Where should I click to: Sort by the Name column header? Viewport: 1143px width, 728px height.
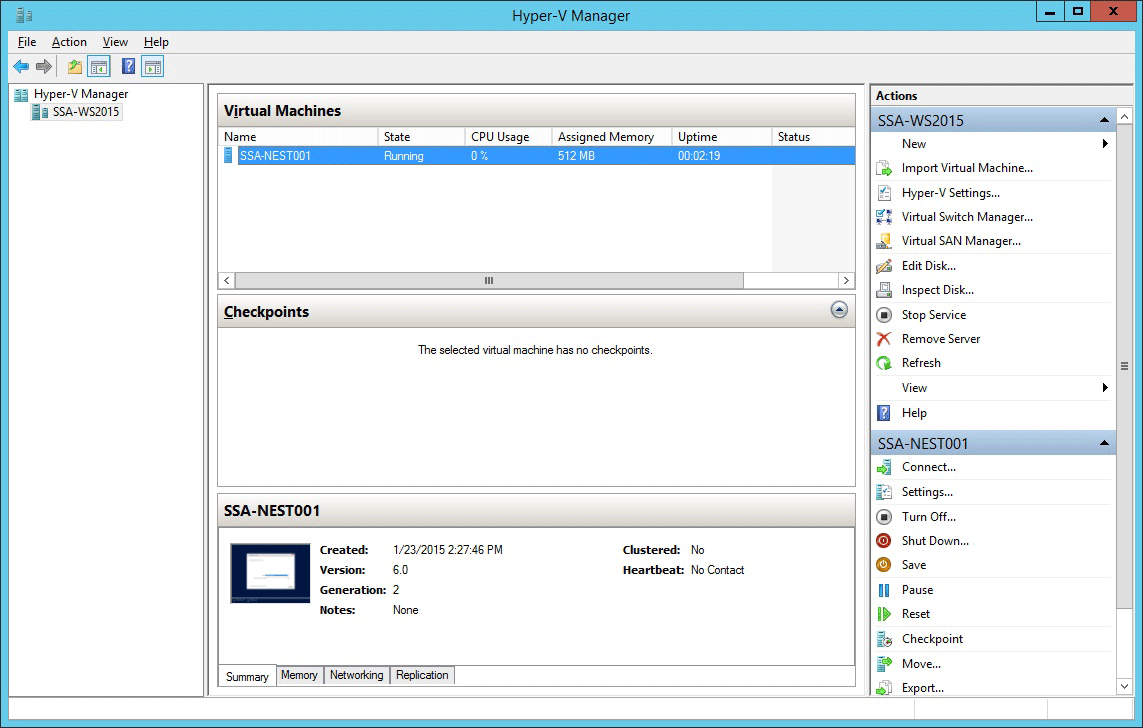(x=297, y=137)
